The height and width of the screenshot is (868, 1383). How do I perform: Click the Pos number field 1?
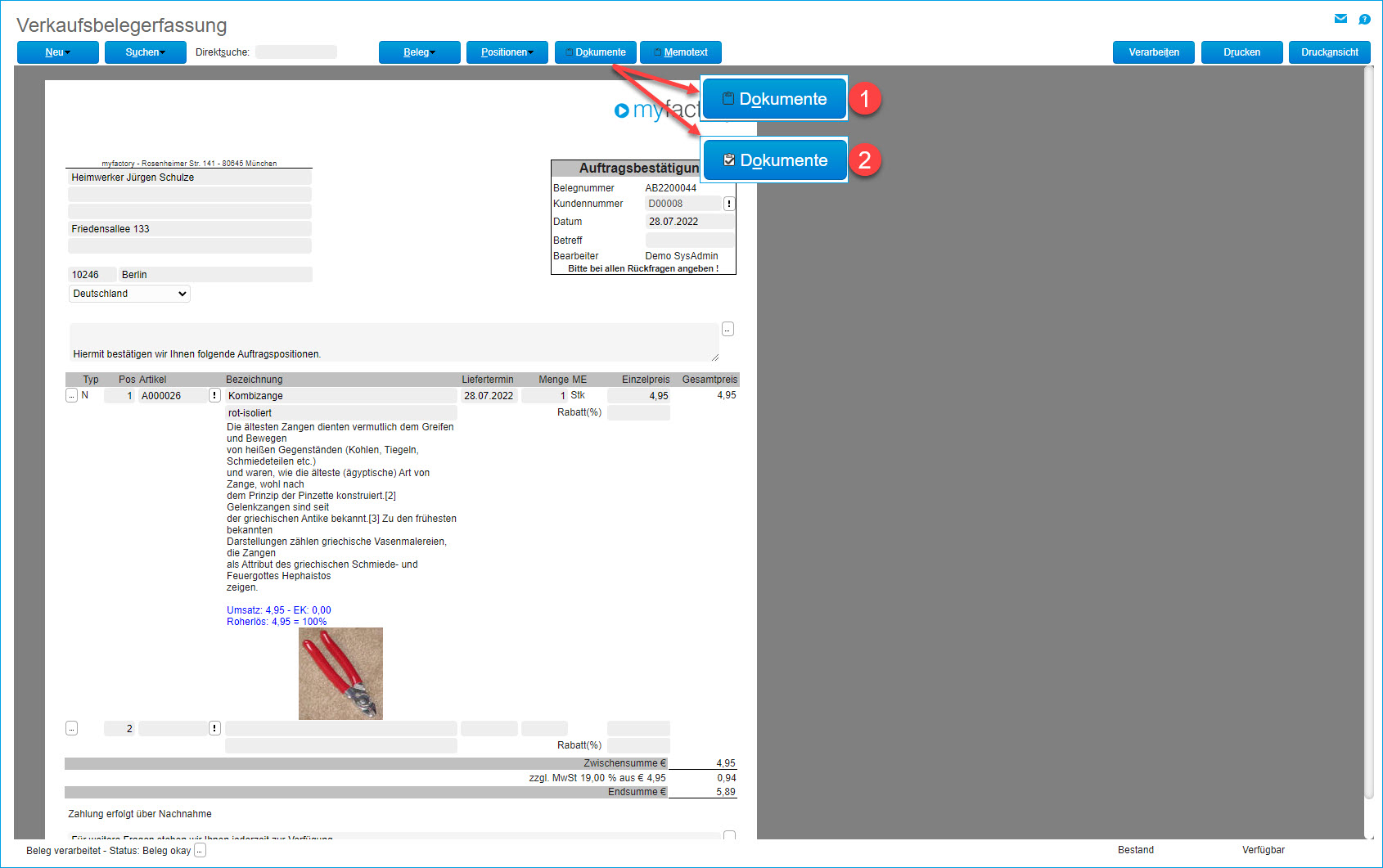119,396
